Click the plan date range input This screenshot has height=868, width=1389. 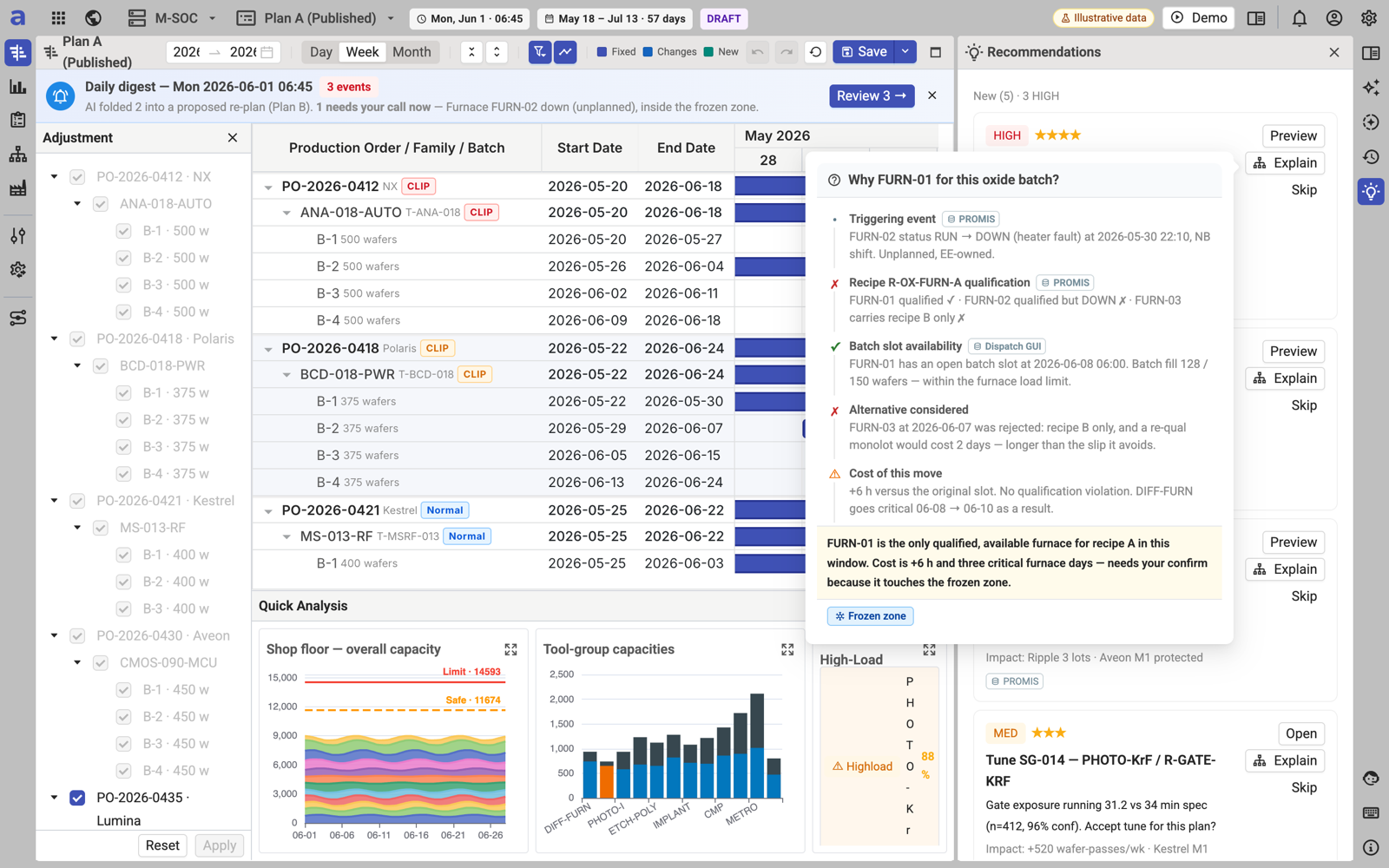coord(223,52)
